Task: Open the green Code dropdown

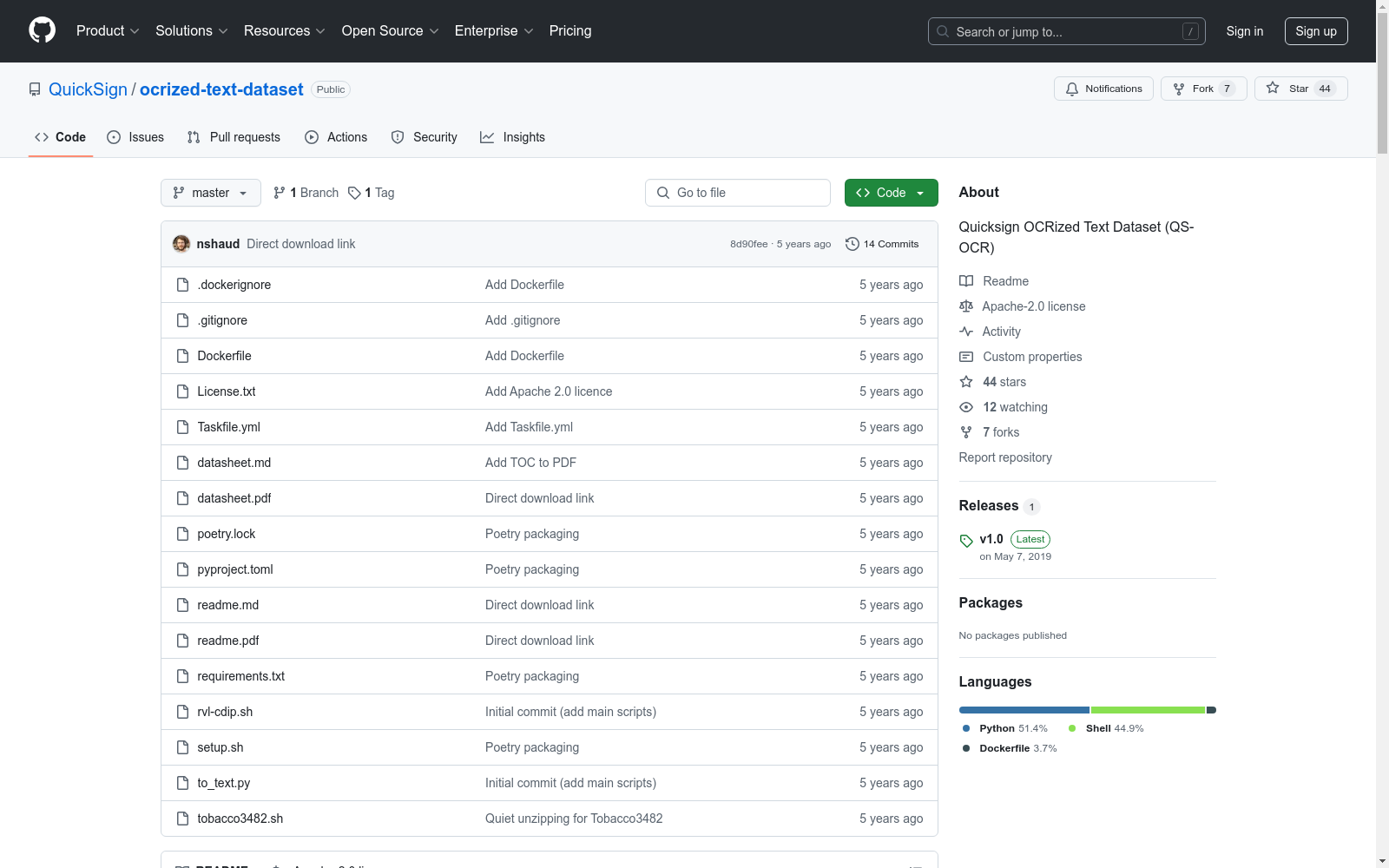Action: [892, 193]
